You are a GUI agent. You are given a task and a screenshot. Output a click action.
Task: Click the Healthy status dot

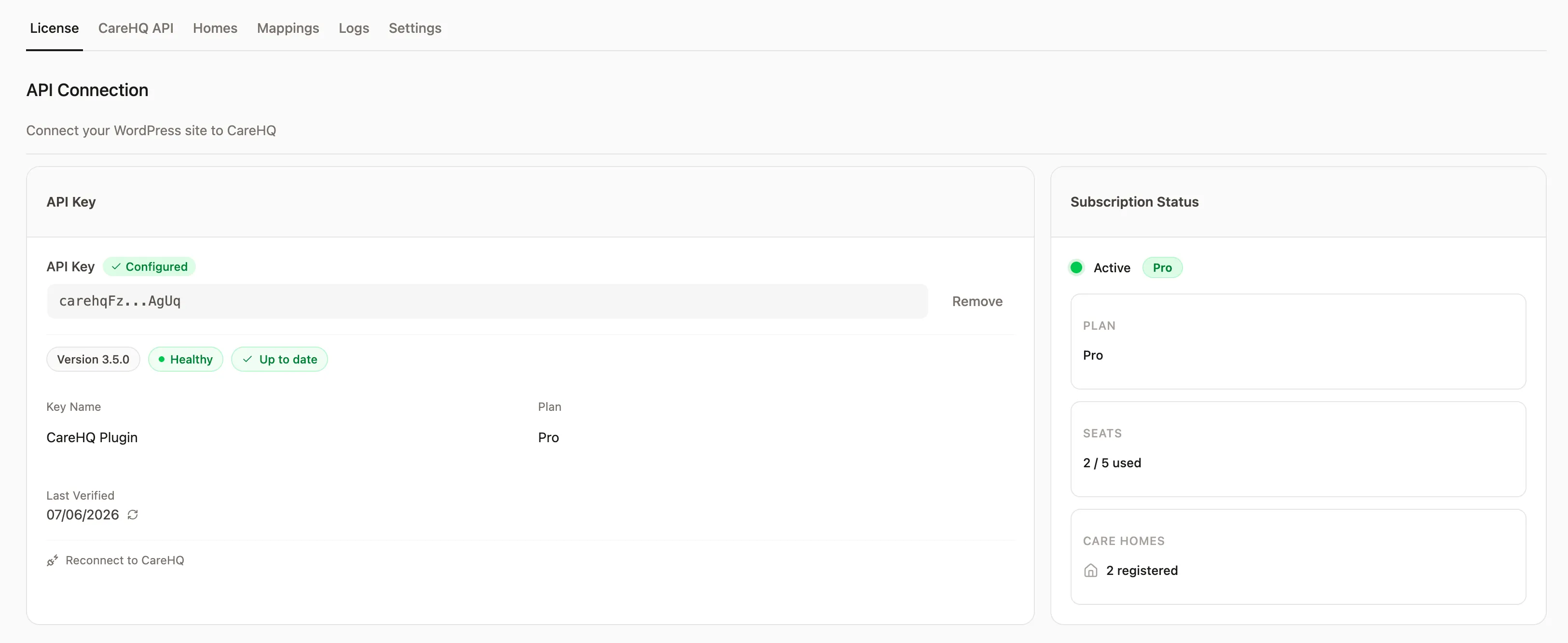point(161,359)
